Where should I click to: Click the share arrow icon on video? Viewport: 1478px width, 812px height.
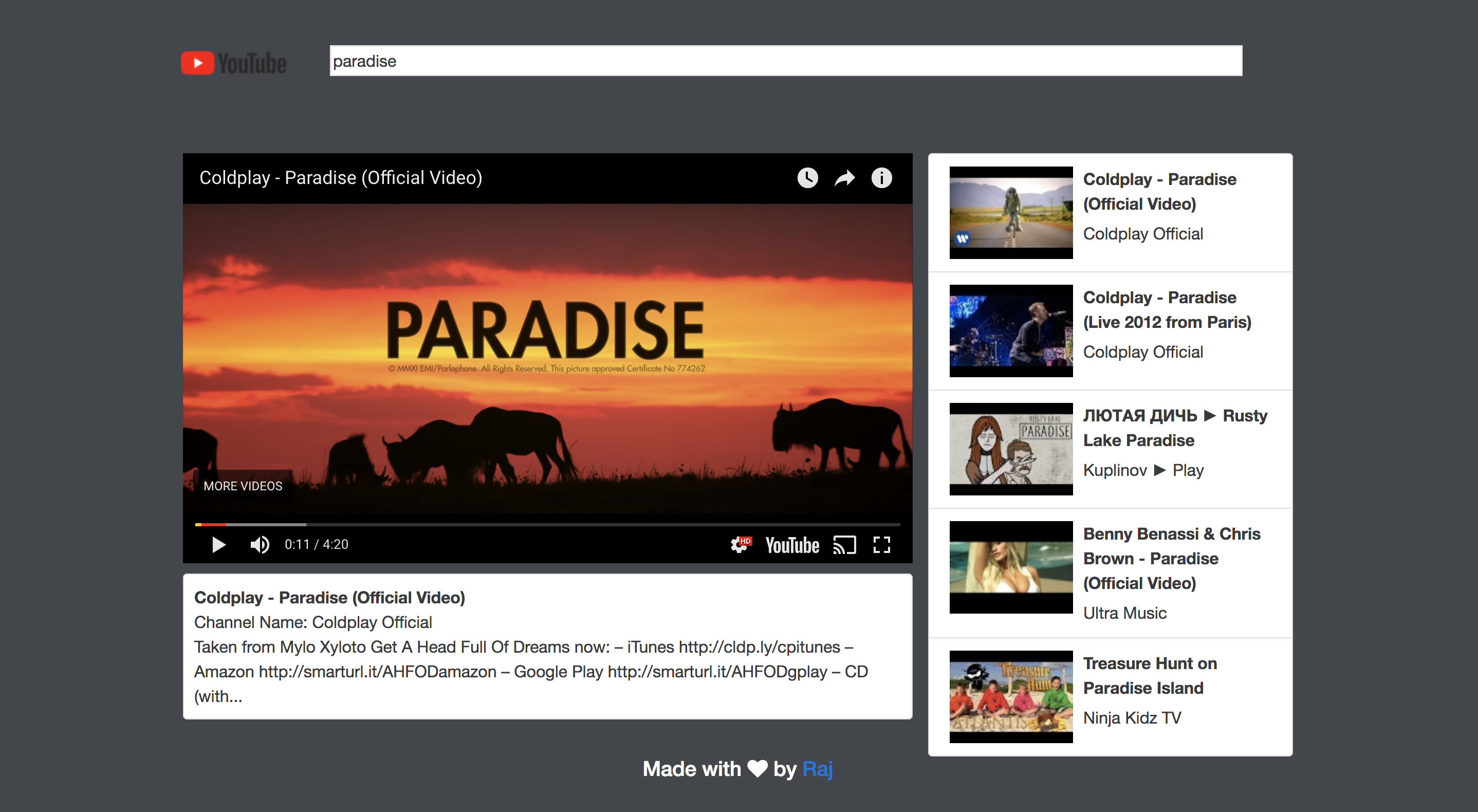[x=844, y=178]
